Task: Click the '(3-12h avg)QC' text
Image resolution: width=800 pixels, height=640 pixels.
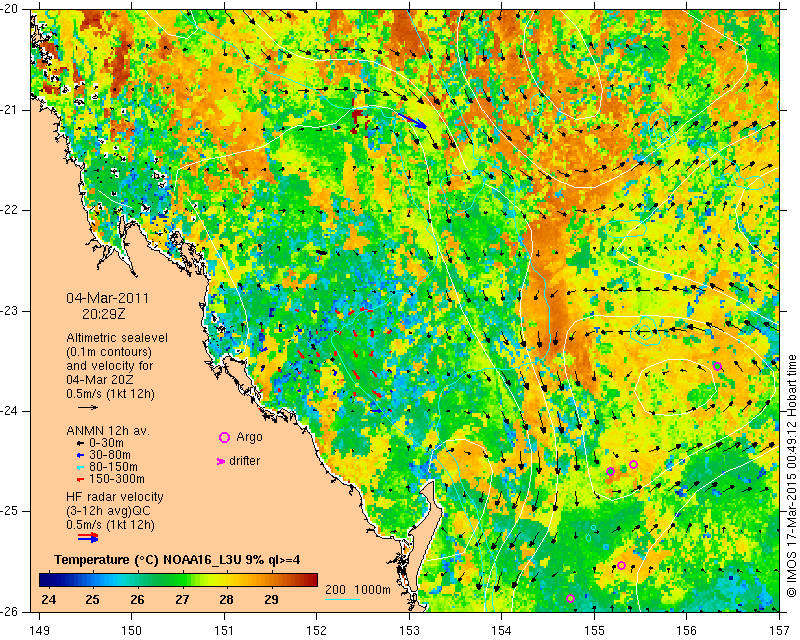Action: coord(109,510)
